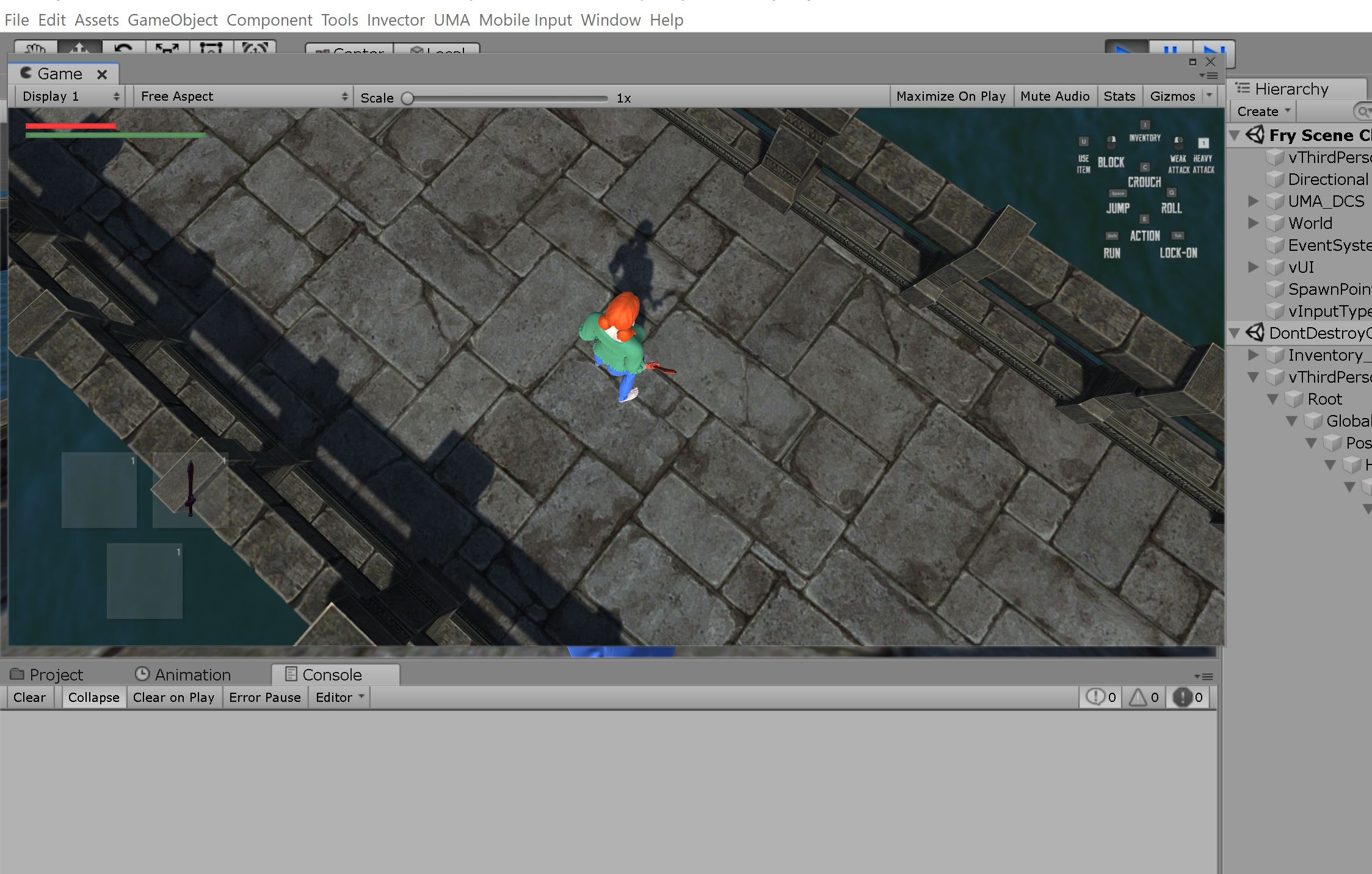This screenshot has height=874, width=1372.
Task: Click the bottom empty item slot in HUD
Action: [145, 581]
